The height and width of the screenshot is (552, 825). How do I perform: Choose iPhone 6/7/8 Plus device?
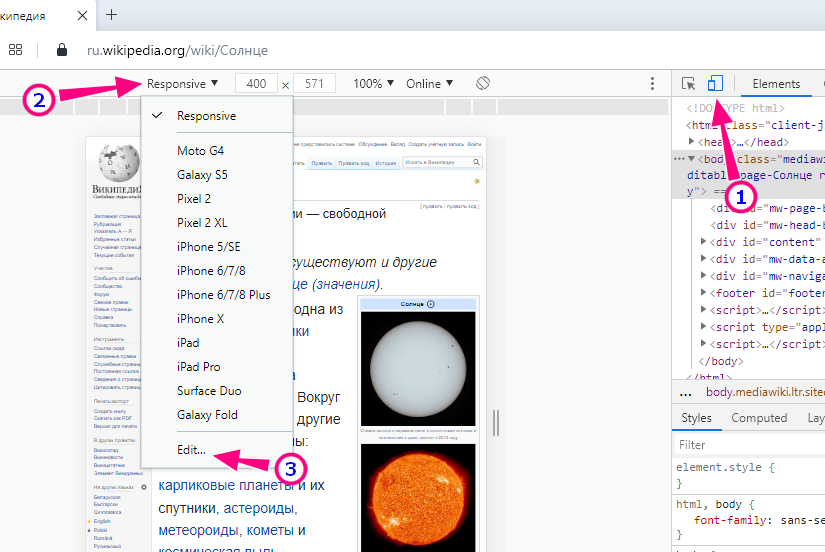[x=217, y=295]
